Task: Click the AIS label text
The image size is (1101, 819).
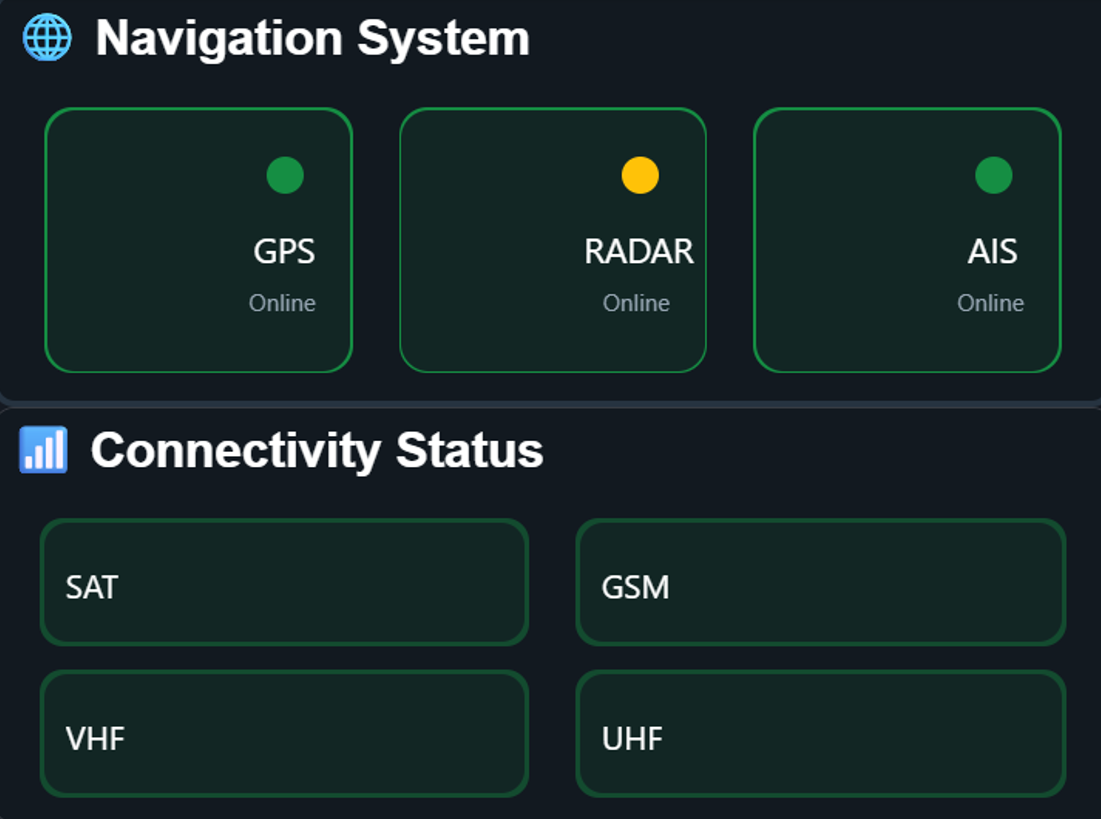Action: click(992, 251)
